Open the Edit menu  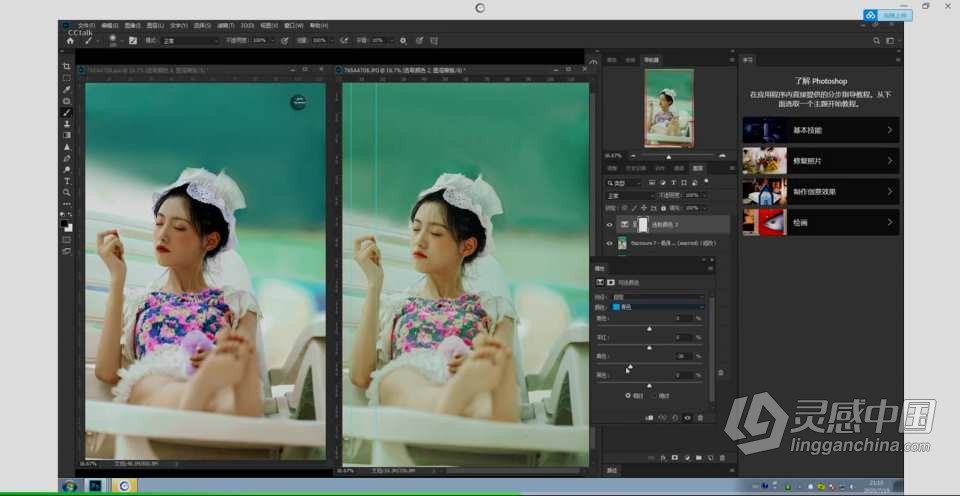110,26
